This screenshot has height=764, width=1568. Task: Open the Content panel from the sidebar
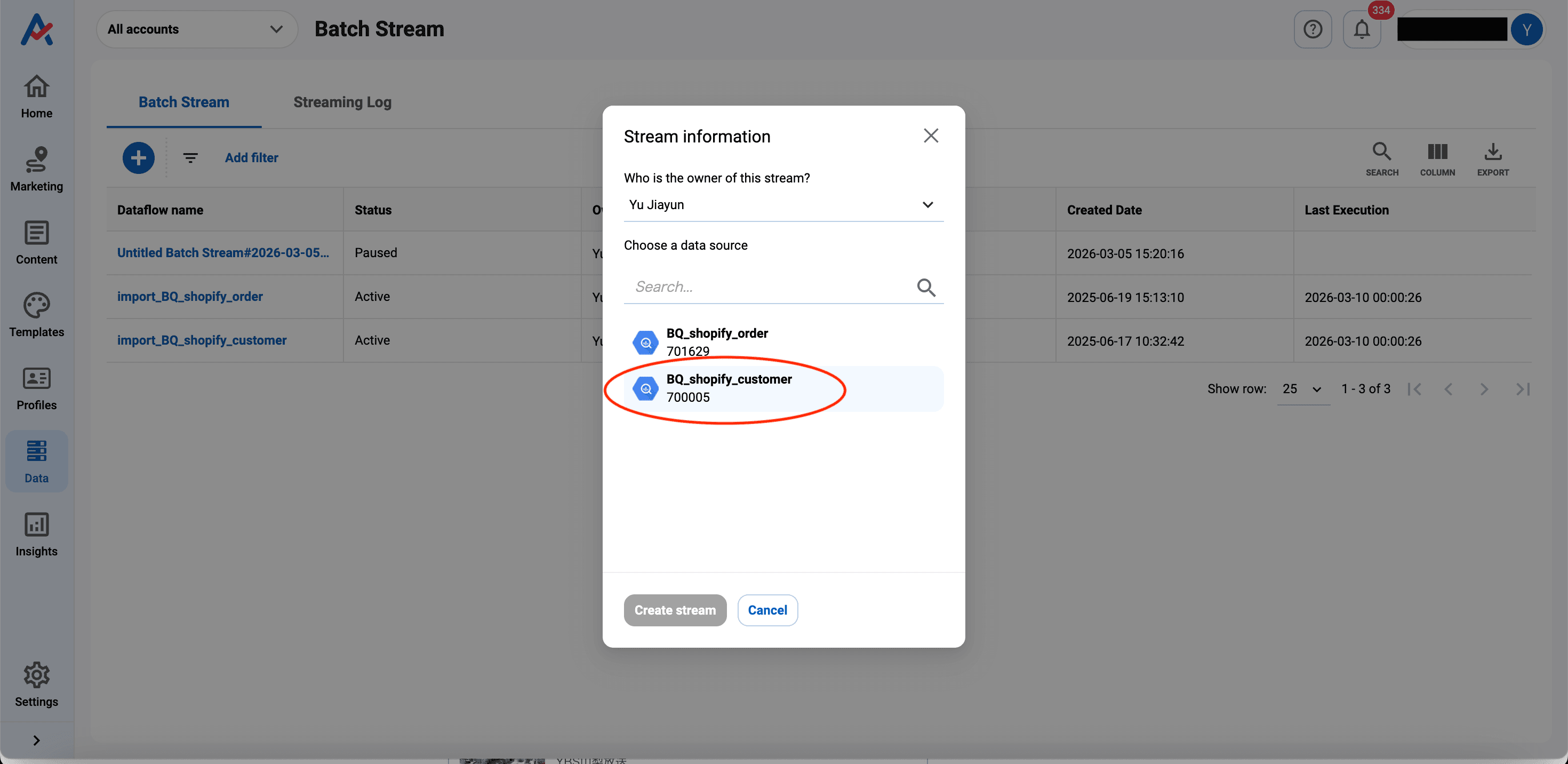point(36,242)
